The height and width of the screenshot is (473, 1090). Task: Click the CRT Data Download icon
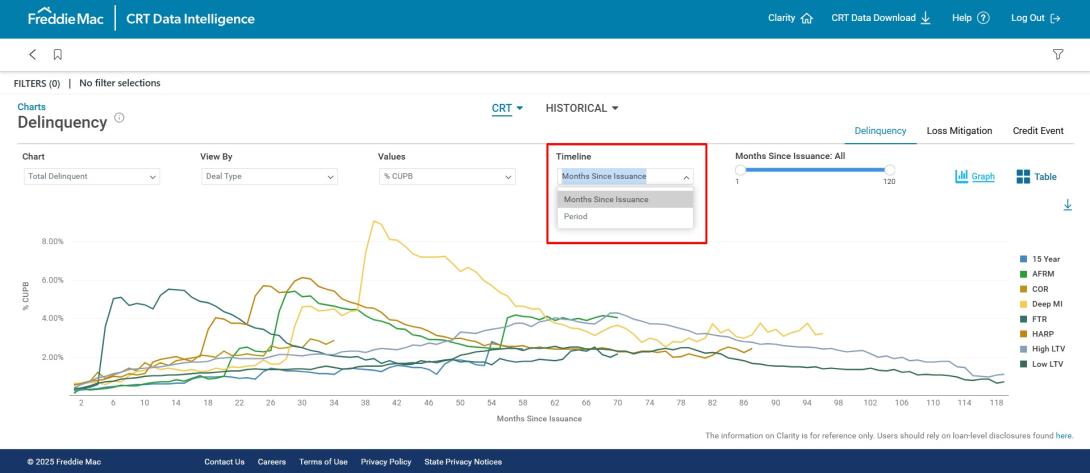[925, 19]
